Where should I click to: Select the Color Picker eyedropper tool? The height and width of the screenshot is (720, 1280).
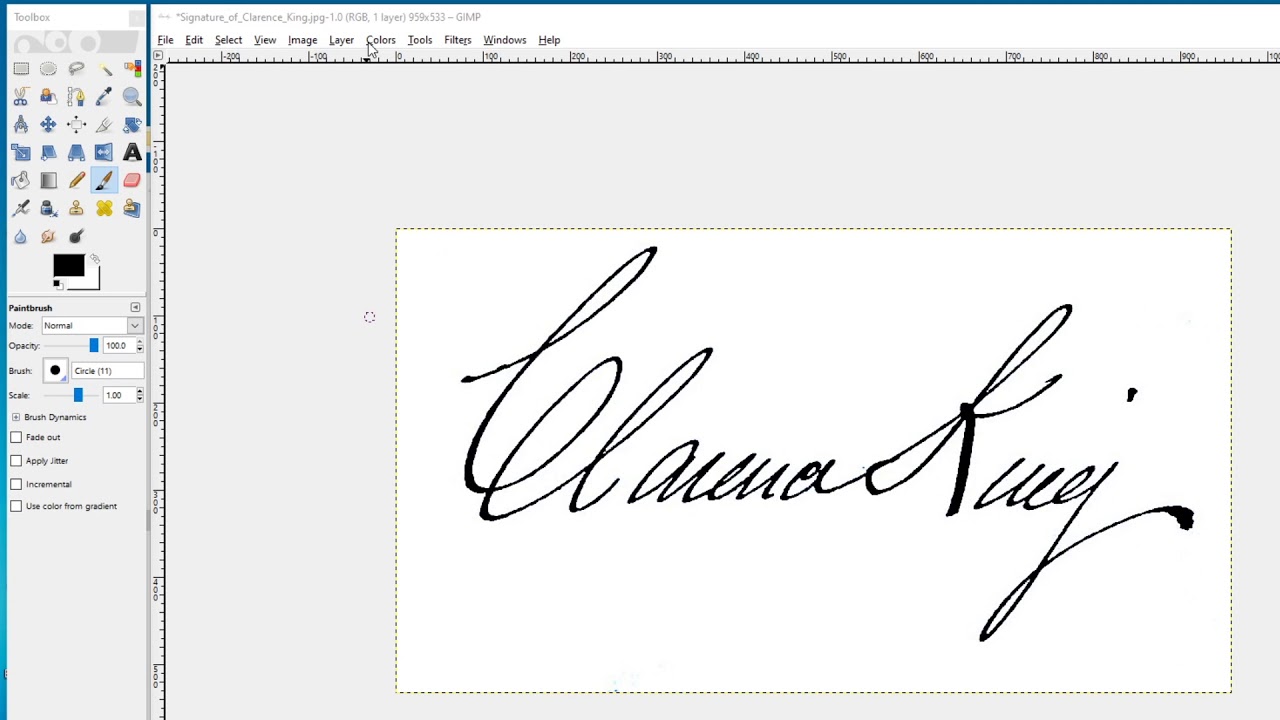104,97
